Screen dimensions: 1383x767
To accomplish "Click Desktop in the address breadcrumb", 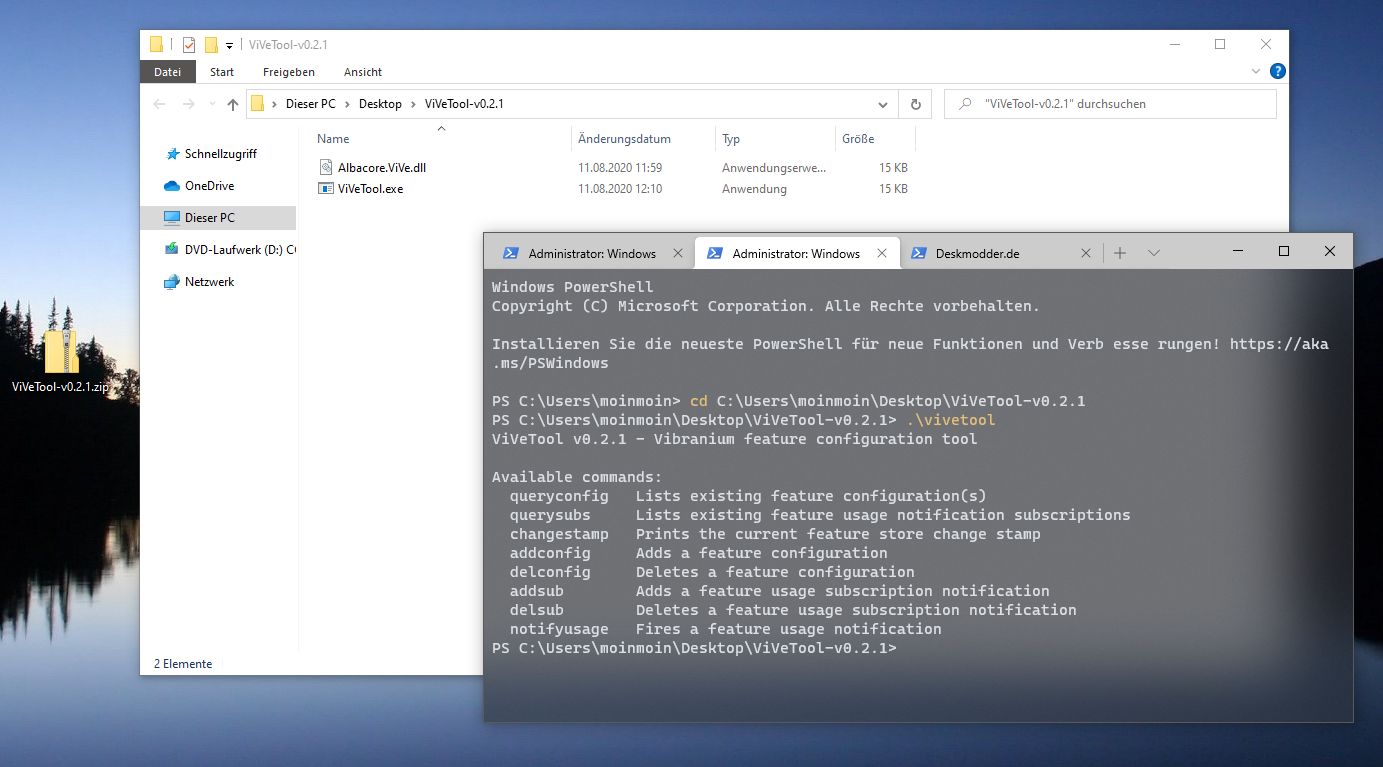I will point(380,104).
